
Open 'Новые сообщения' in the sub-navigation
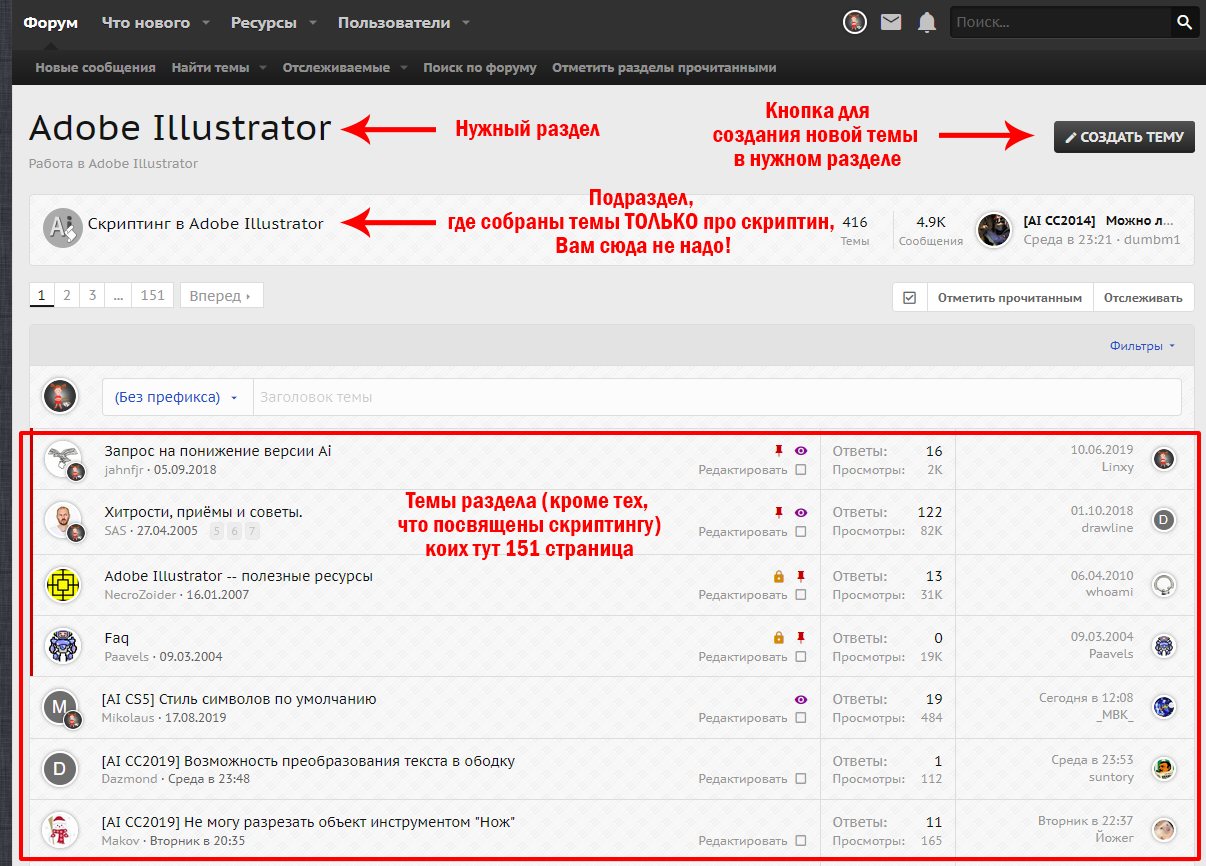click(96, 68)
